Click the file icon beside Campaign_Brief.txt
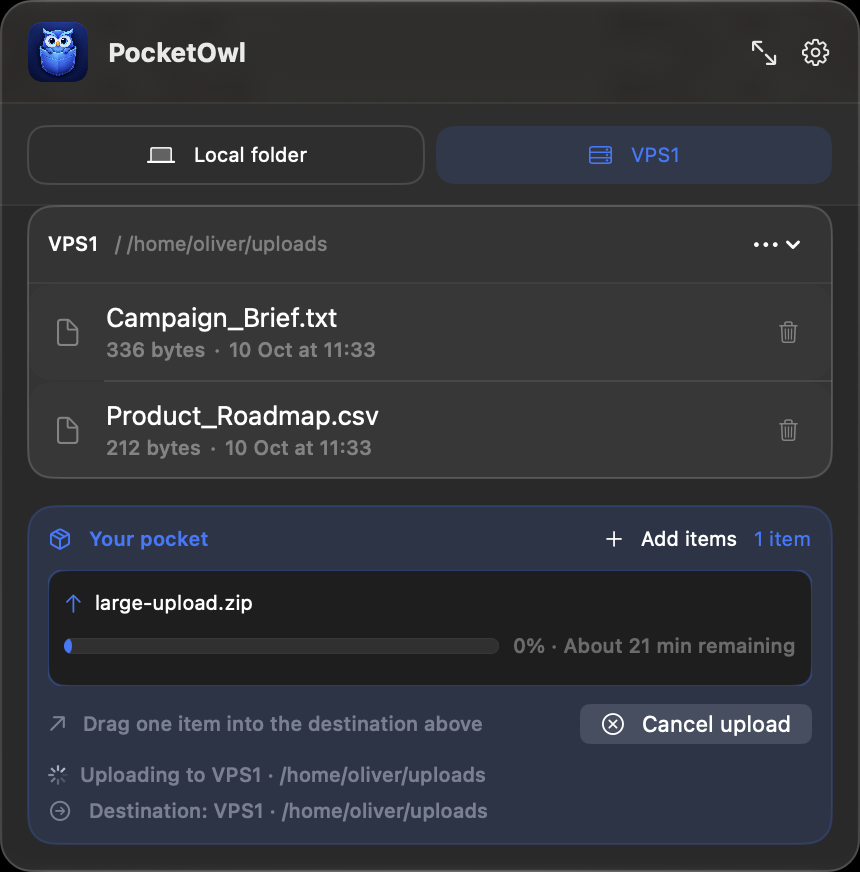 pyautogui.click(x=68, y=333)
